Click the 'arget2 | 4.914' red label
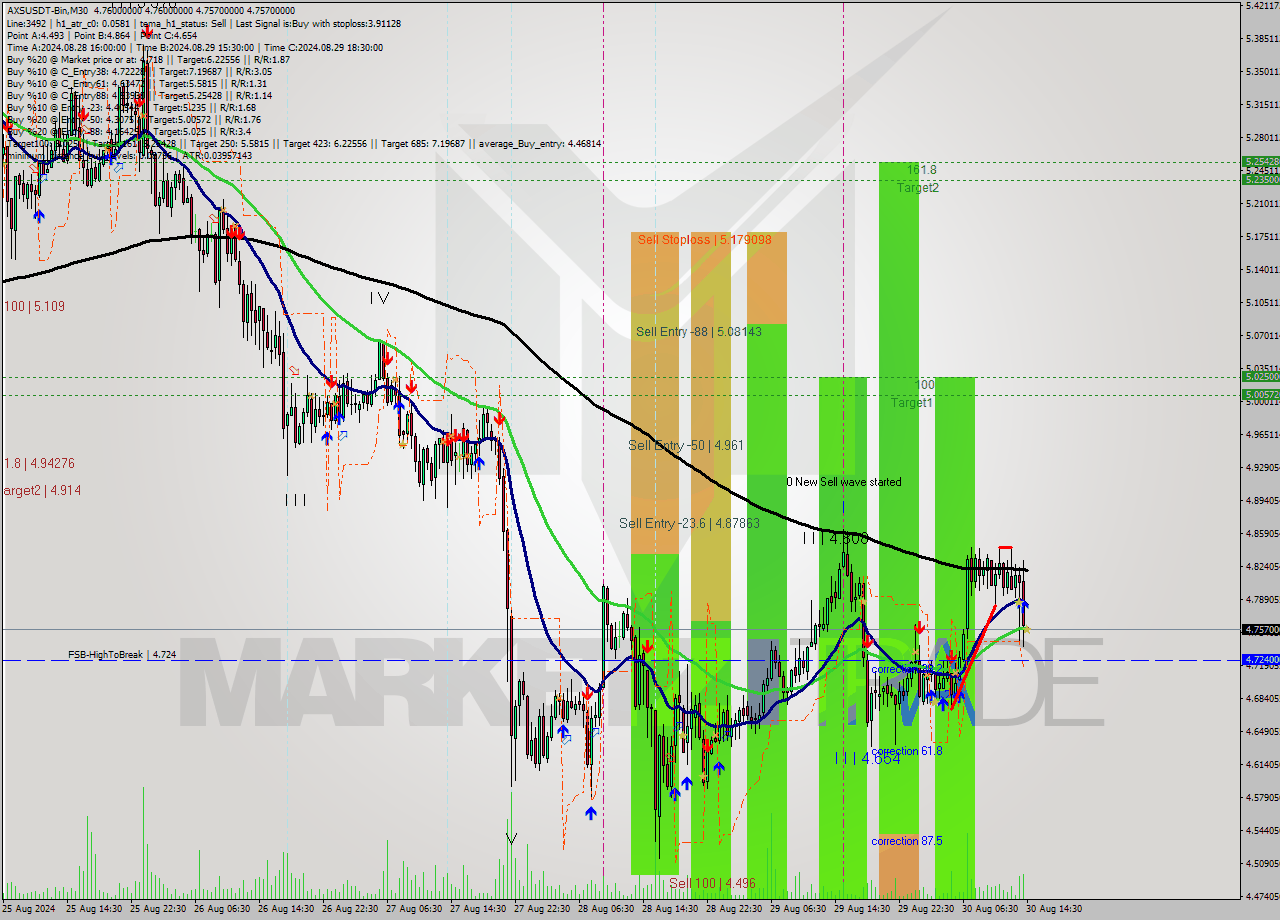Image resolution: width=1280 pixels, height=920 pixels. (42, 491)
